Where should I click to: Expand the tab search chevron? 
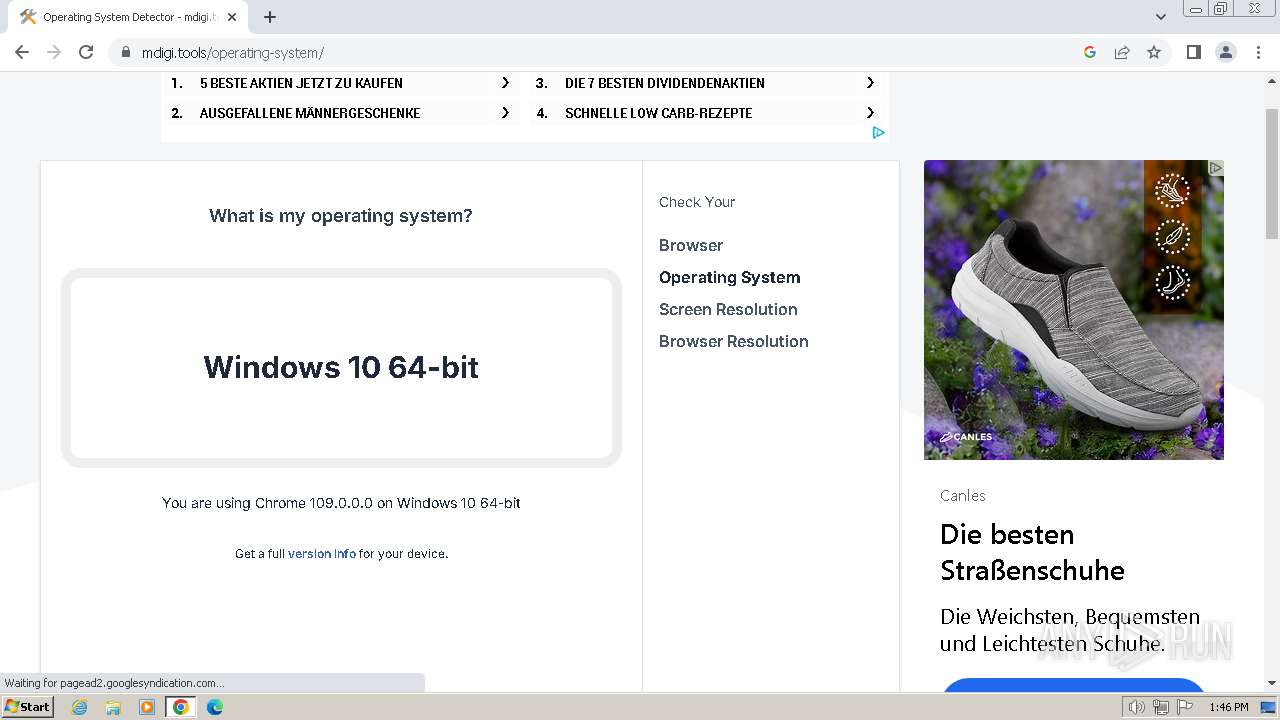click(1161, 17)
